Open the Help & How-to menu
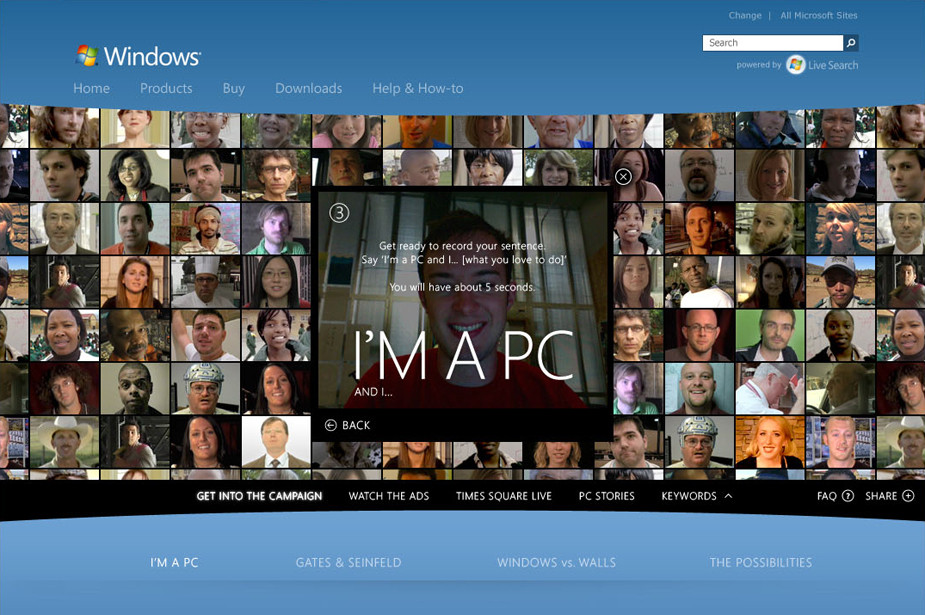 [418, 88]
